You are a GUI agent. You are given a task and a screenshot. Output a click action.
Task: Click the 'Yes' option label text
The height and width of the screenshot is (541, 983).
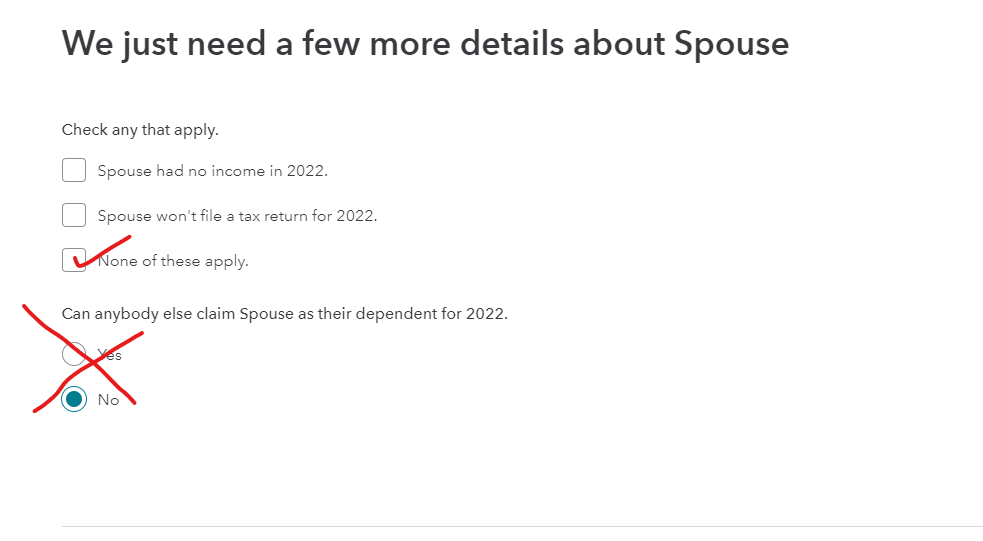(110, 355)
